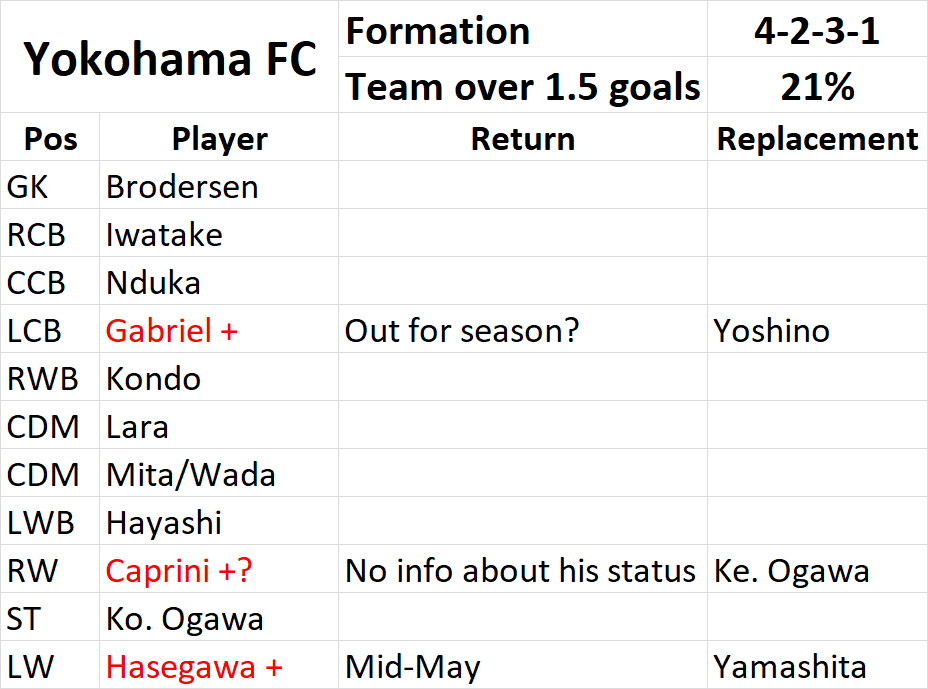Click the Replacement column header

(817, 137)
